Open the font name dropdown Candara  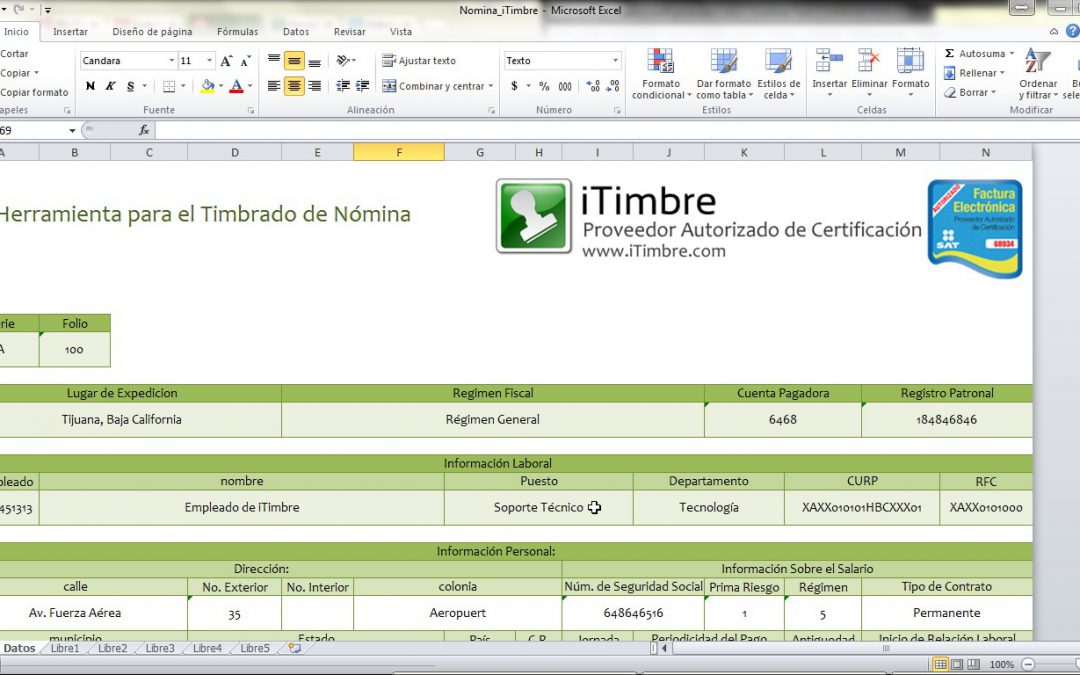171,61
